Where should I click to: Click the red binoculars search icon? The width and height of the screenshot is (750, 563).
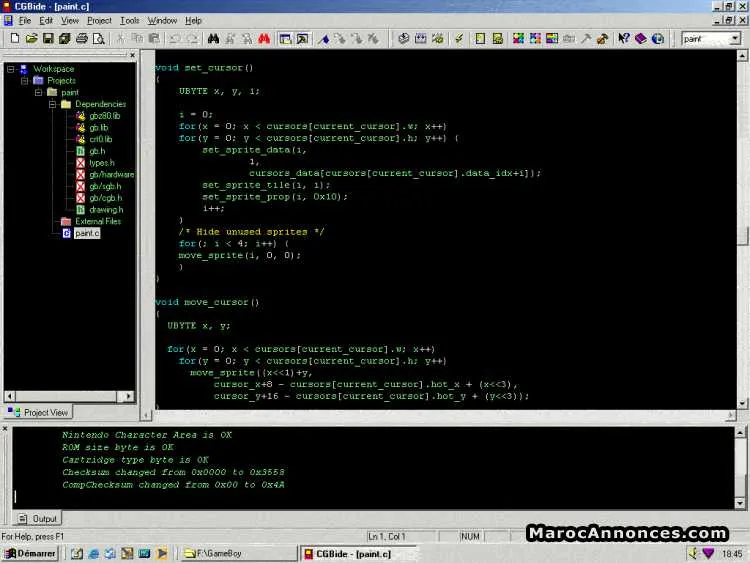264,39
